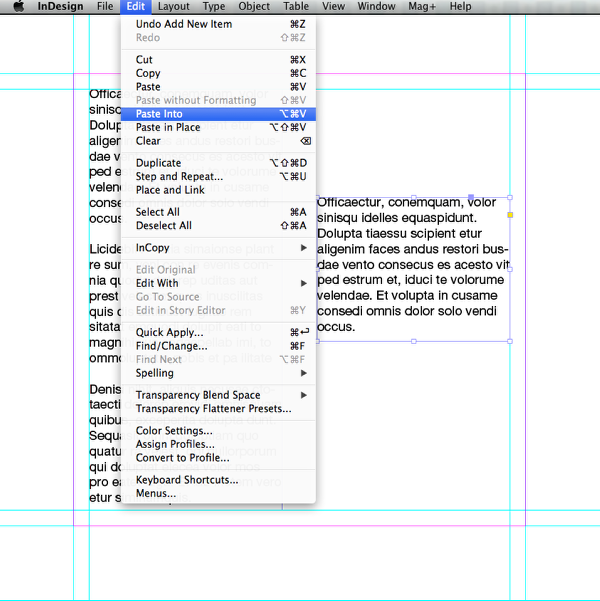Click the text frame's top-right corner handle
This screenshot has width=600, height=601.
510,197
